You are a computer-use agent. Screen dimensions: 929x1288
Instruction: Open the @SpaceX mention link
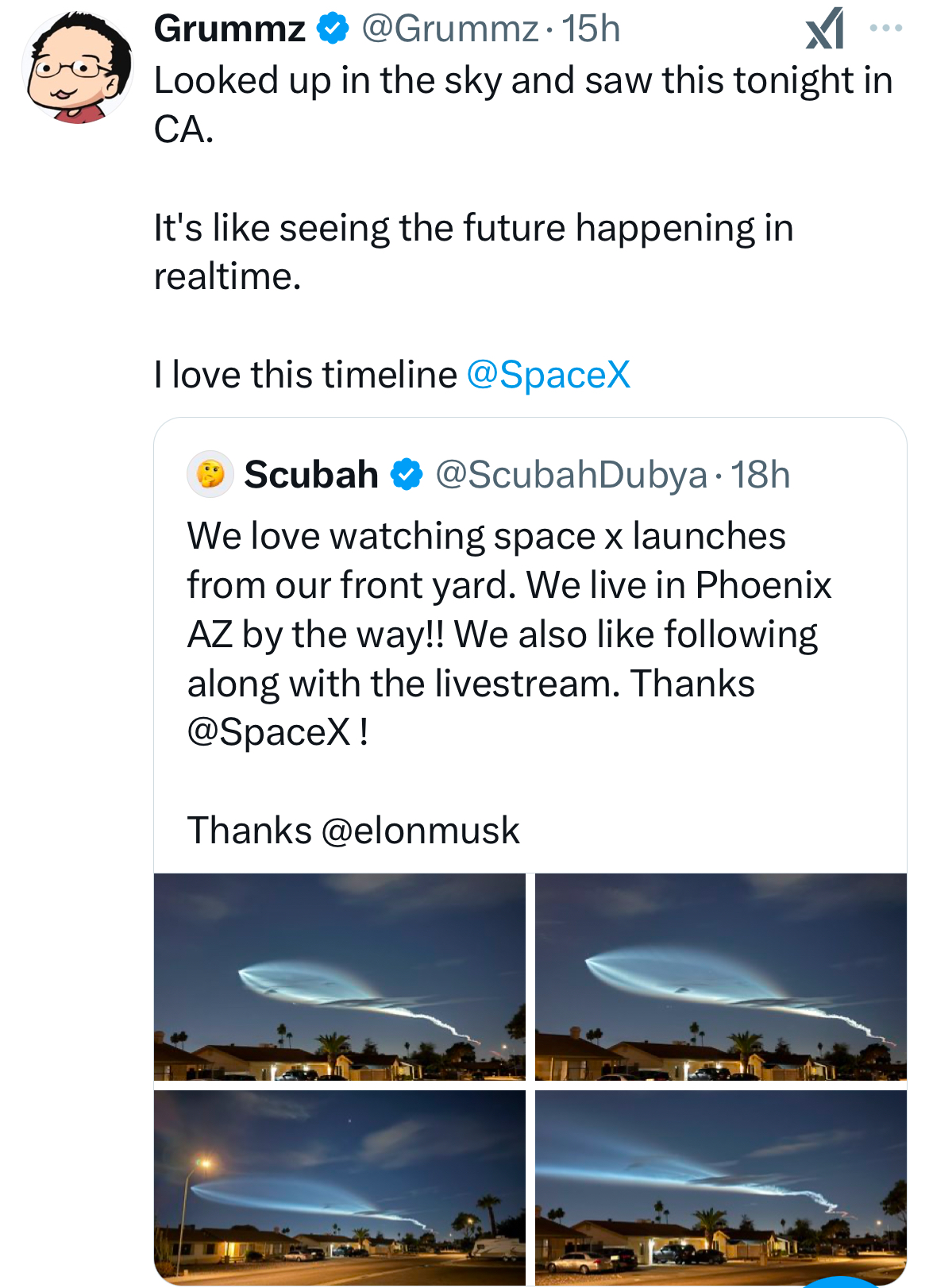(x=549, y=375)
